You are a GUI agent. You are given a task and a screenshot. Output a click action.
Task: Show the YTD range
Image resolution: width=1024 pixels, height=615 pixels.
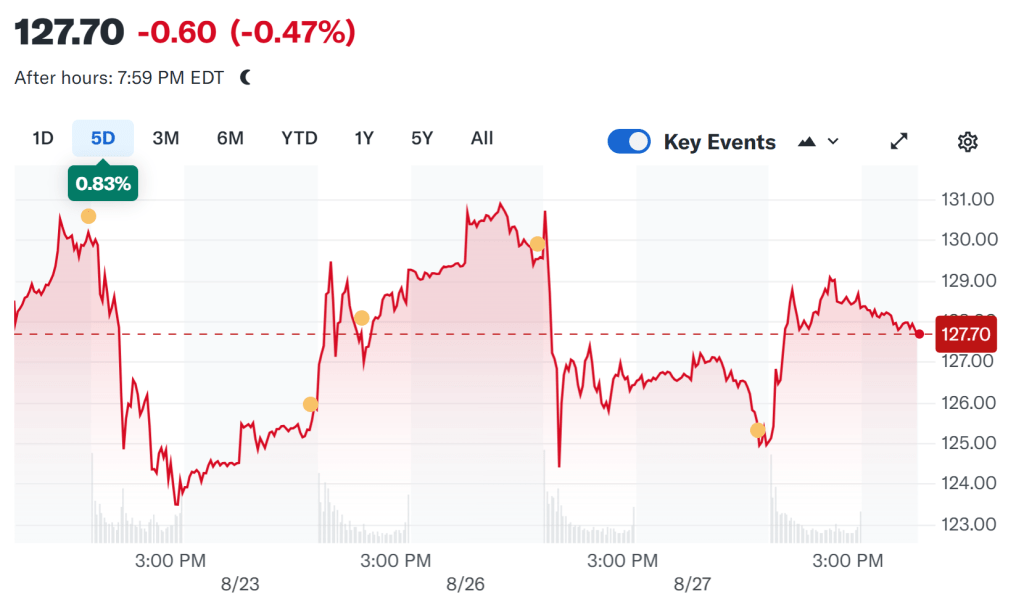click(299, 138)
